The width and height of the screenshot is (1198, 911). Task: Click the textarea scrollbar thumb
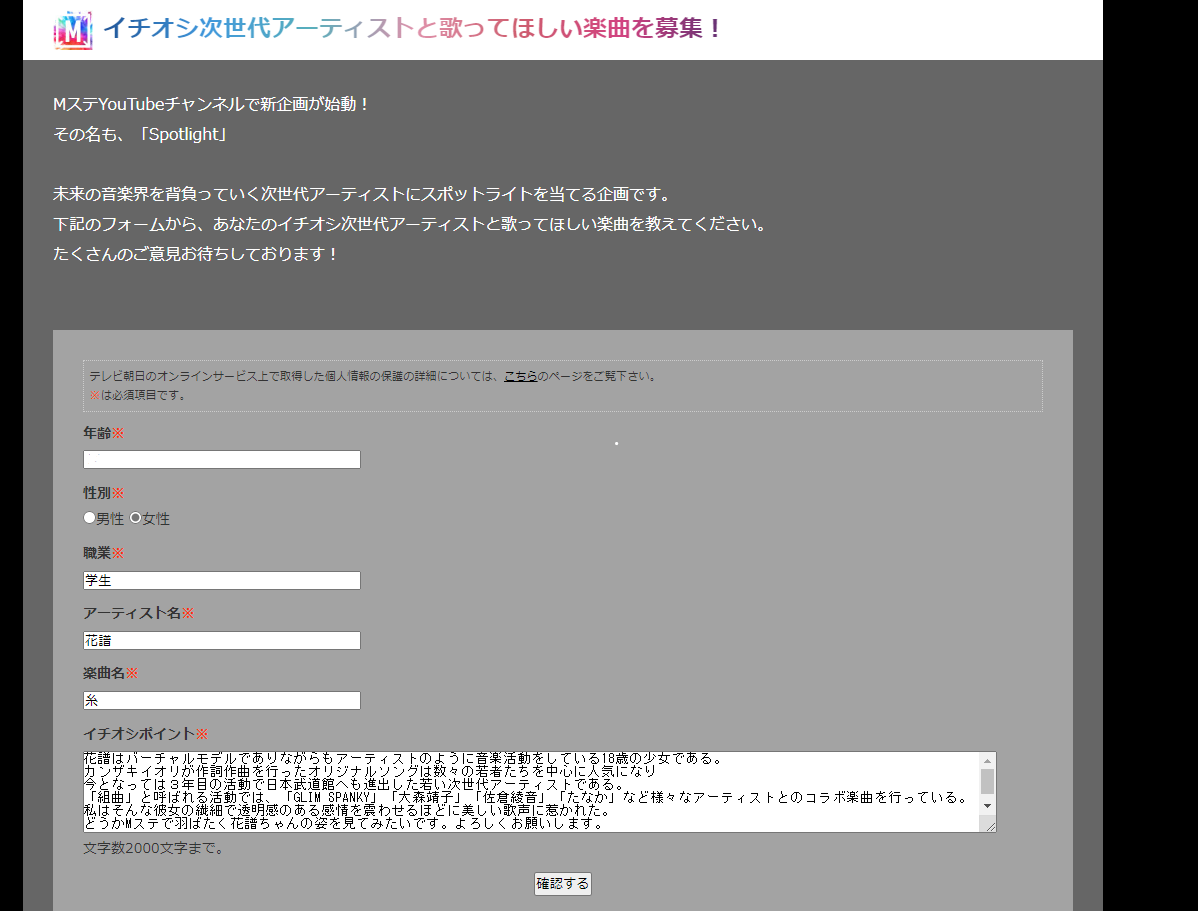pyautogui.click(x=987, y=782)
